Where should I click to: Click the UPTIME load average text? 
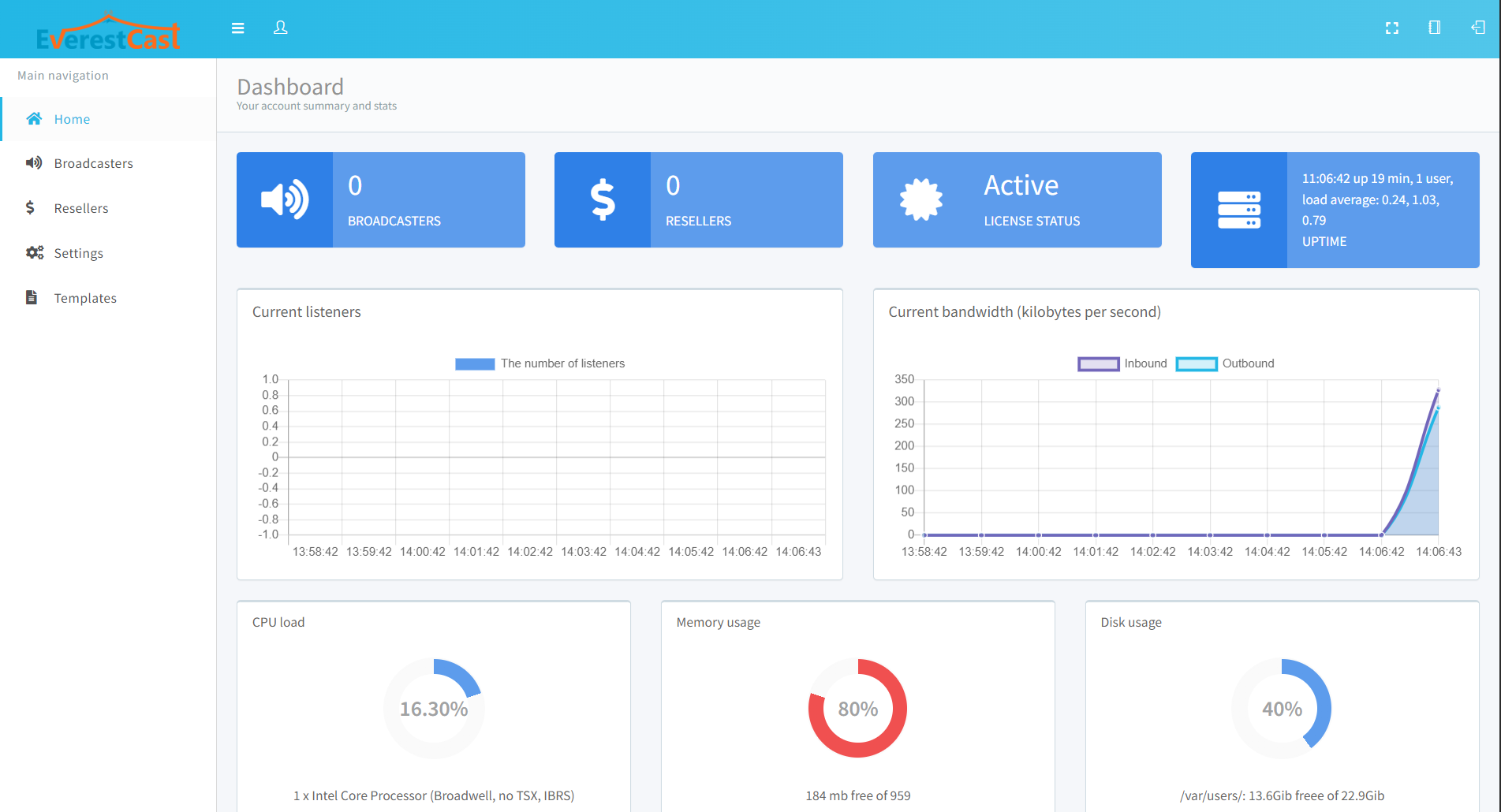[x=1377, y=210]
